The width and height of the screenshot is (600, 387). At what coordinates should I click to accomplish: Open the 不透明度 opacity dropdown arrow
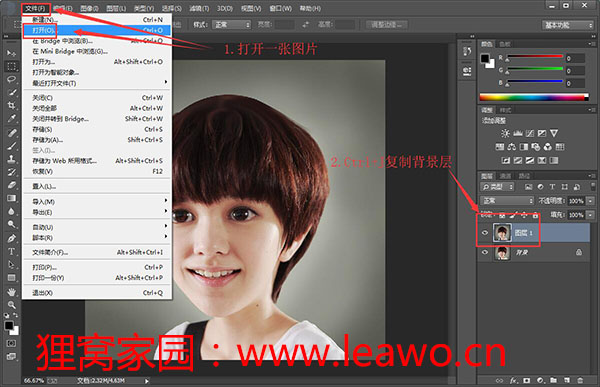[590, 201]
